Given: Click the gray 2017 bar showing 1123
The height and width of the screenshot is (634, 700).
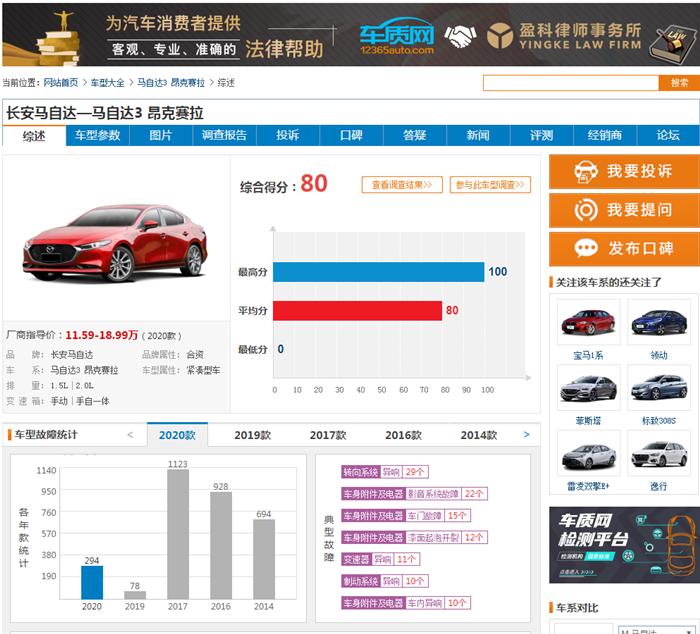Looking at the screenshot, I should tap(178, 534).
